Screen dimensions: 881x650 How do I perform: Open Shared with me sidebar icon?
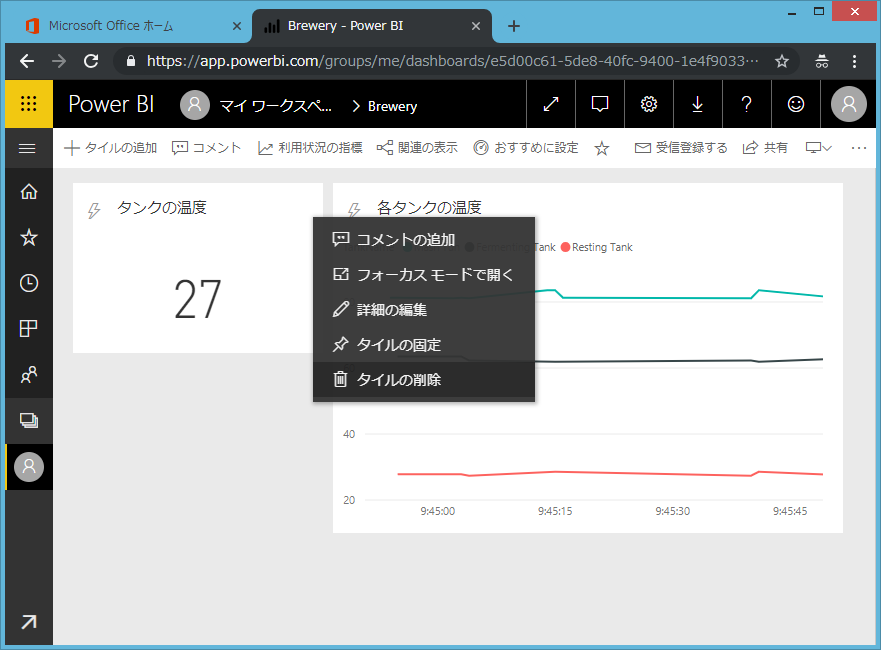click(x=29, y=374)
